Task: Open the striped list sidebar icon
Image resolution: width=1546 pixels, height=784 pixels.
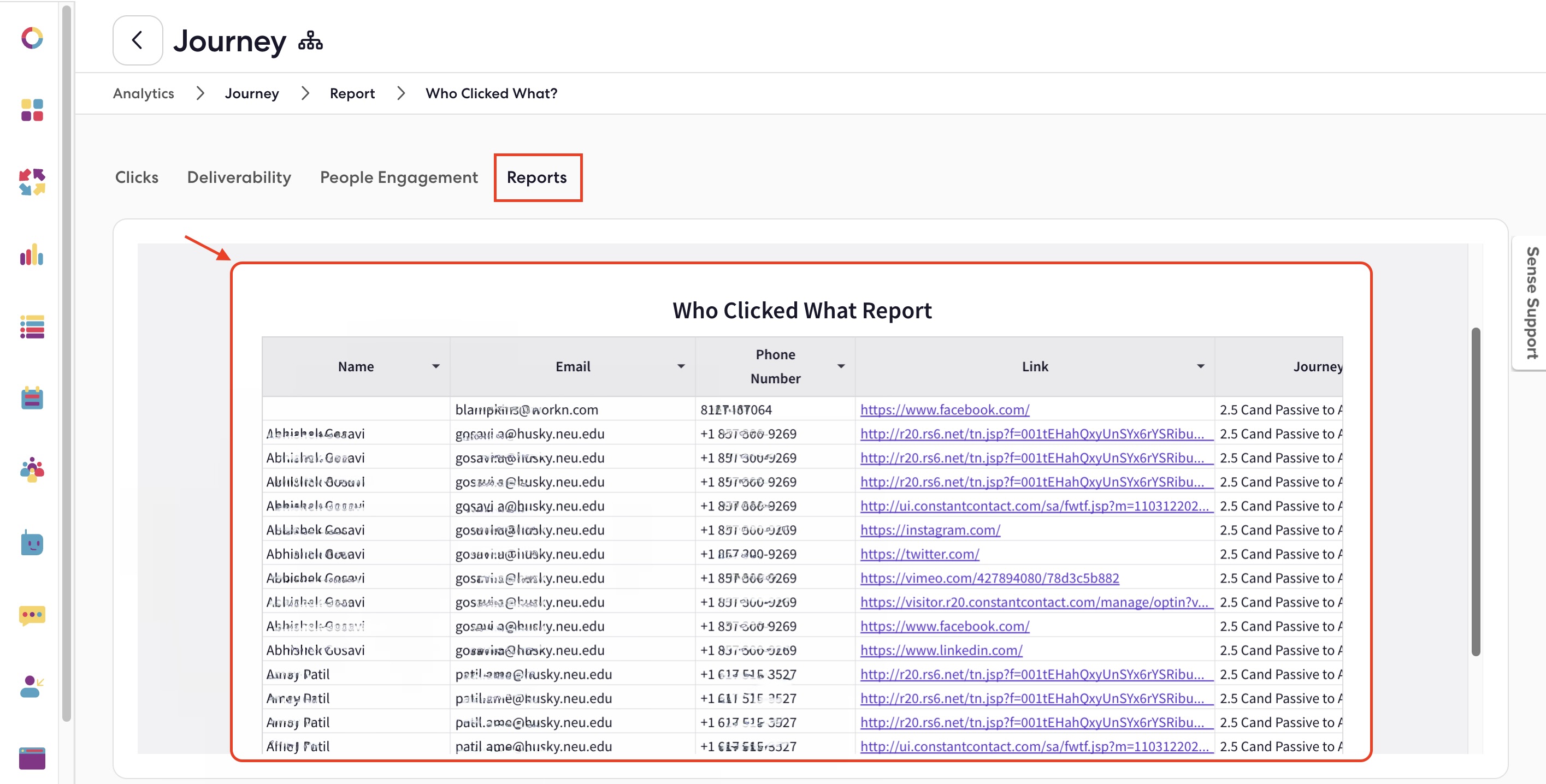Action: [x=32, y=327]
